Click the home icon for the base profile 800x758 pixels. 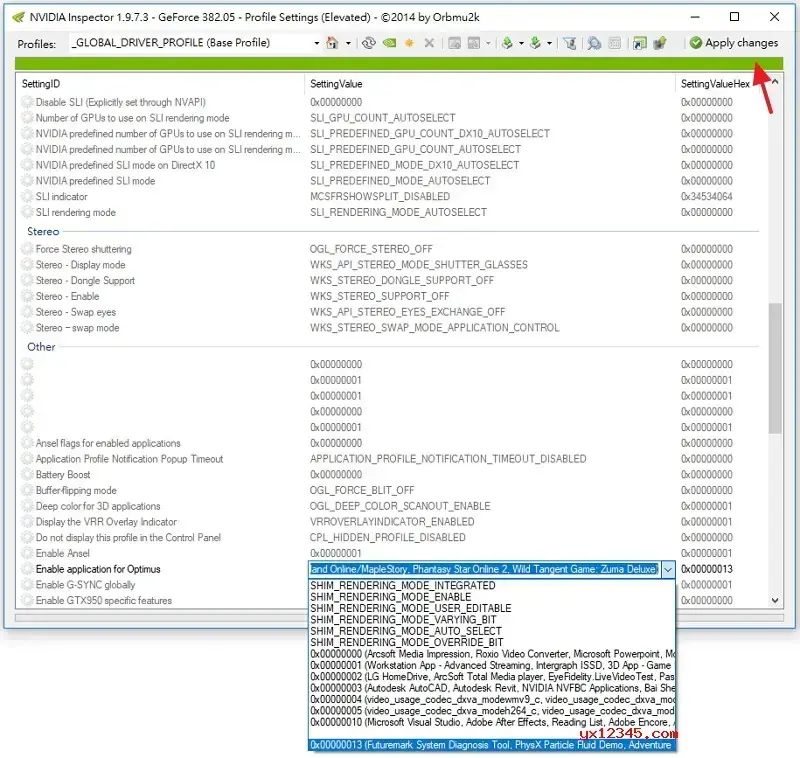pyautogui.click(x=332, y=43)
